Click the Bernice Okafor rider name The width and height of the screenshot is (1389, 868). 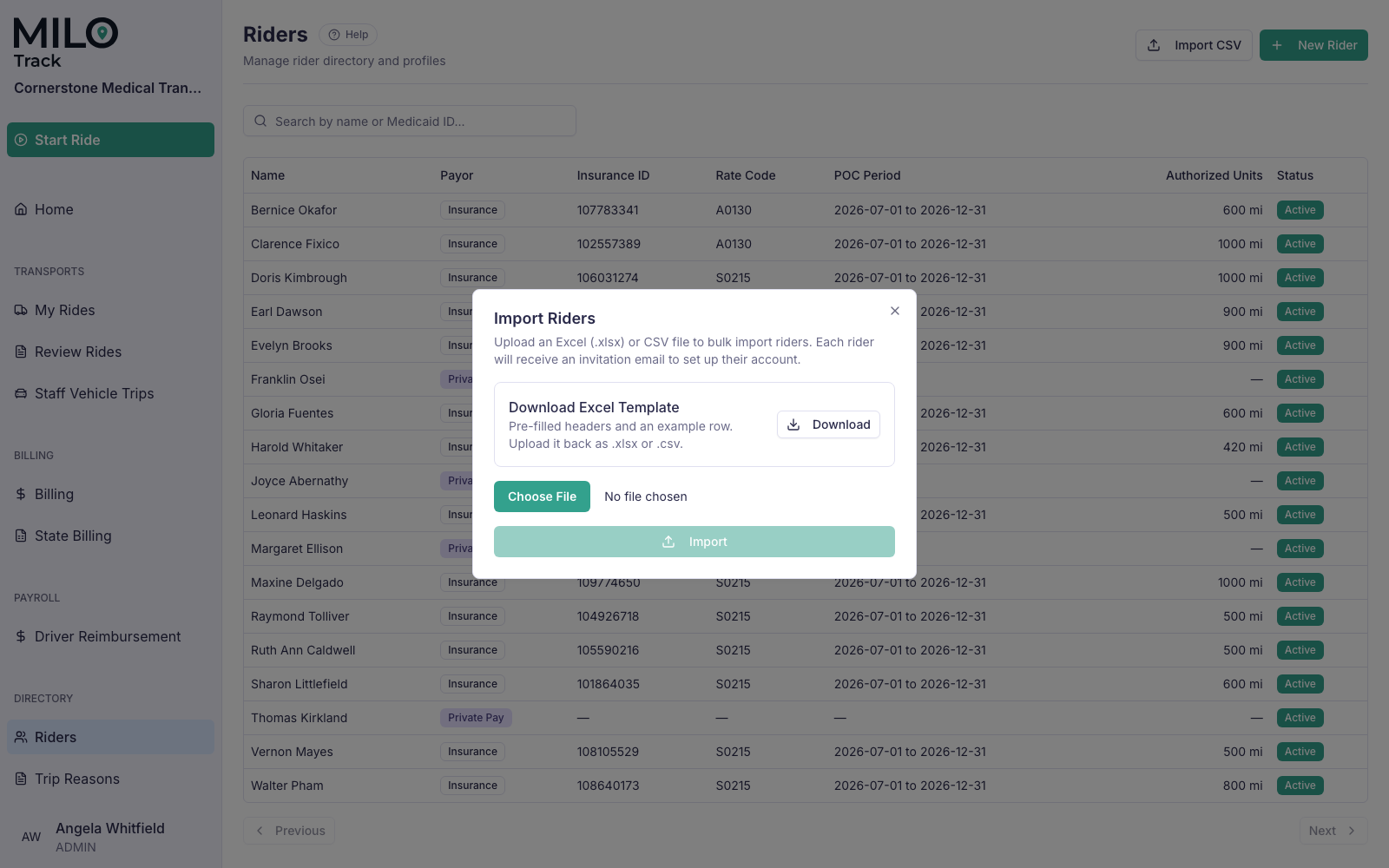(x=293, y=210)
